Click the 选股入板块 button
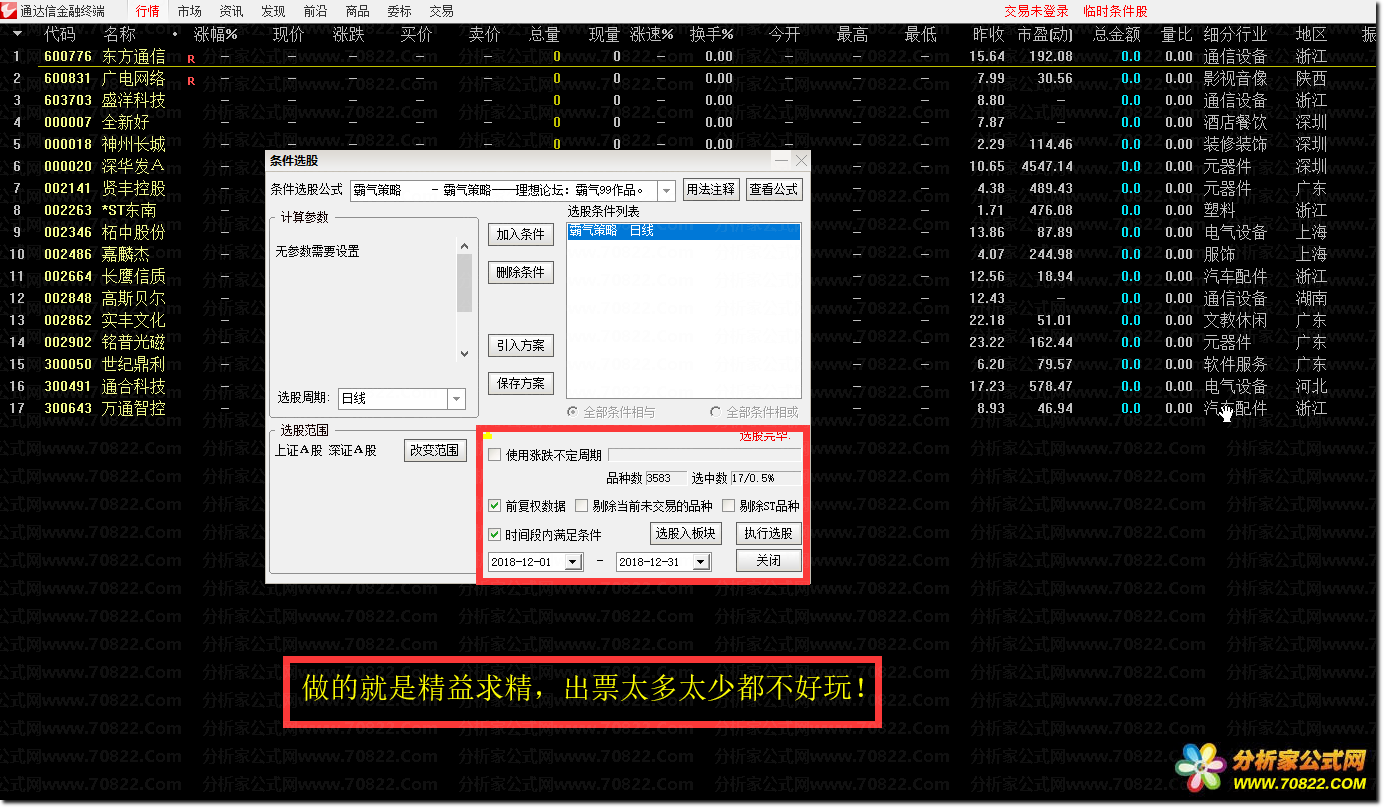Screen dimensions: 1385x808 pyautogui.click(x=685, y=533)
